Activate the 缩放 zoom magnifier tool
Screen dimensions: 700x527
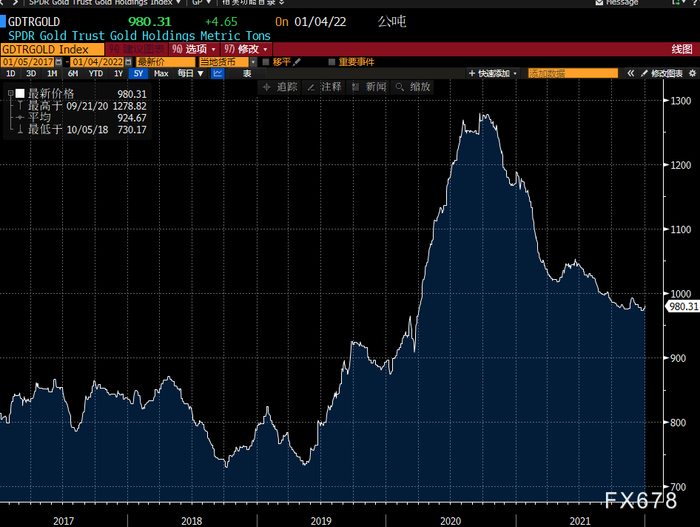(413, 87)
